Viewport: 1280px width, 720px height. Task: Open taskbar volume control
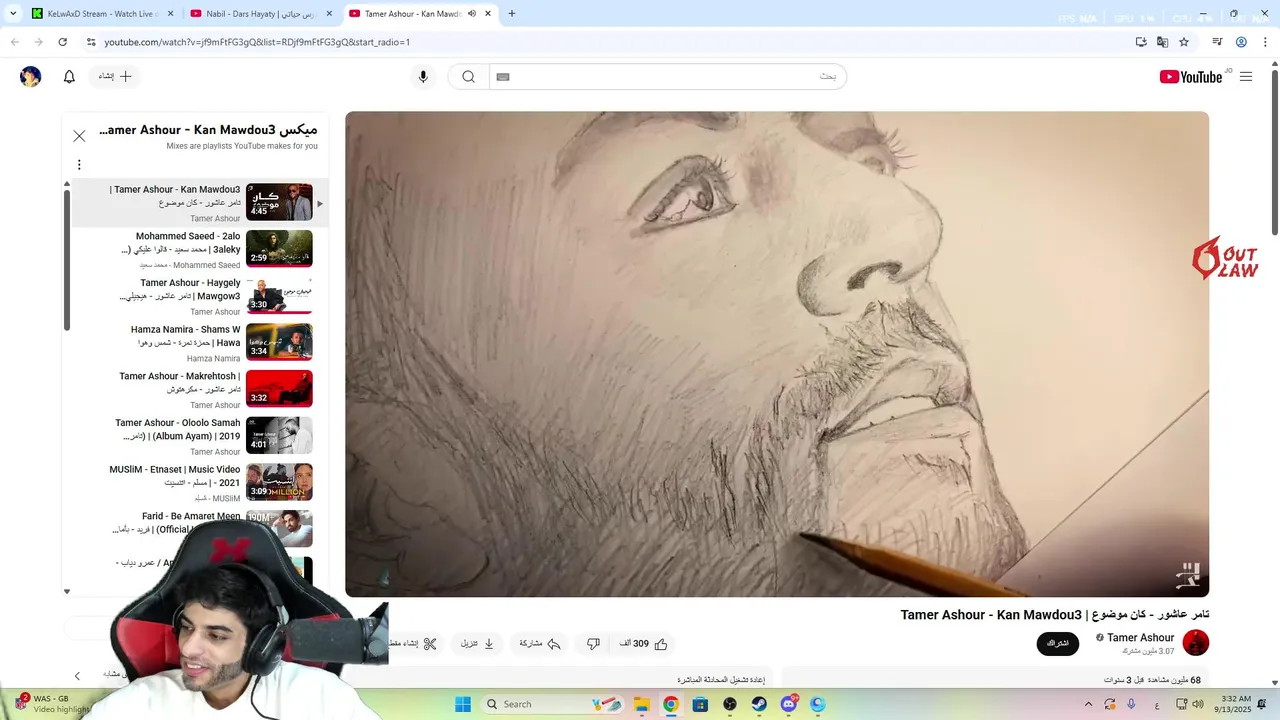[x=1196, y=704]
